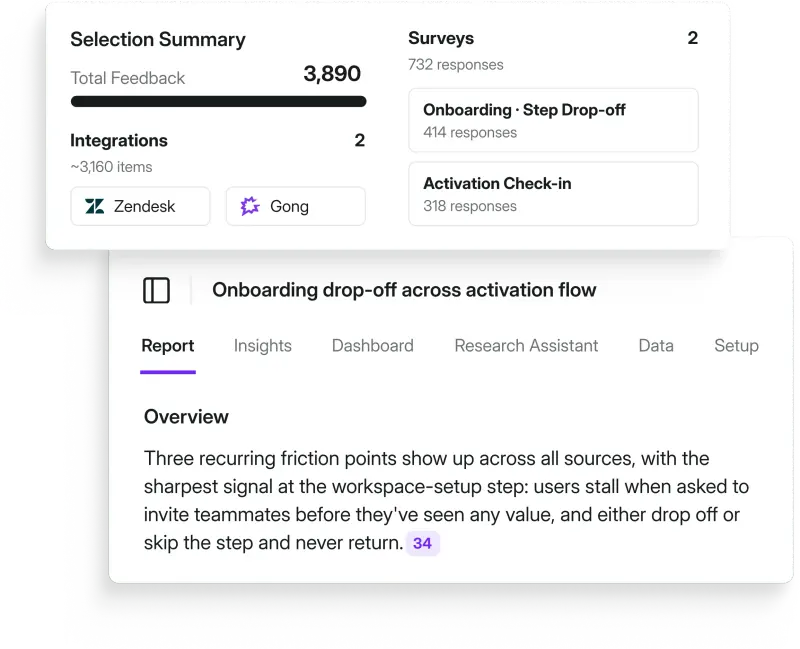The height and width of the screenshot is (649, 800).
Task: Open the Activation Check-in survey card
Action: (x=553, y=194)
